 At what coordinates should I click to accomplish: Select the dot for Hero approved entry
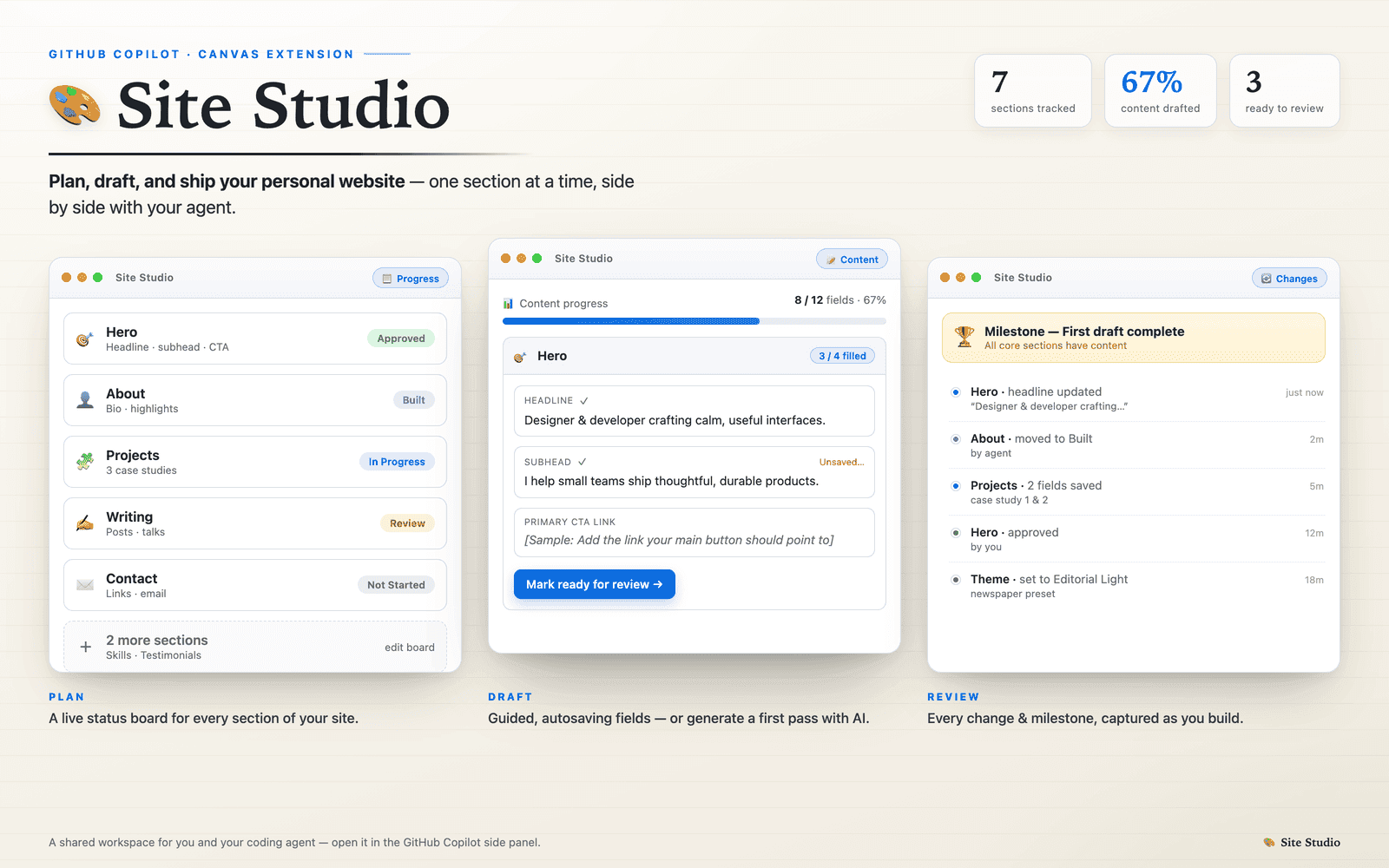(956, 533)
